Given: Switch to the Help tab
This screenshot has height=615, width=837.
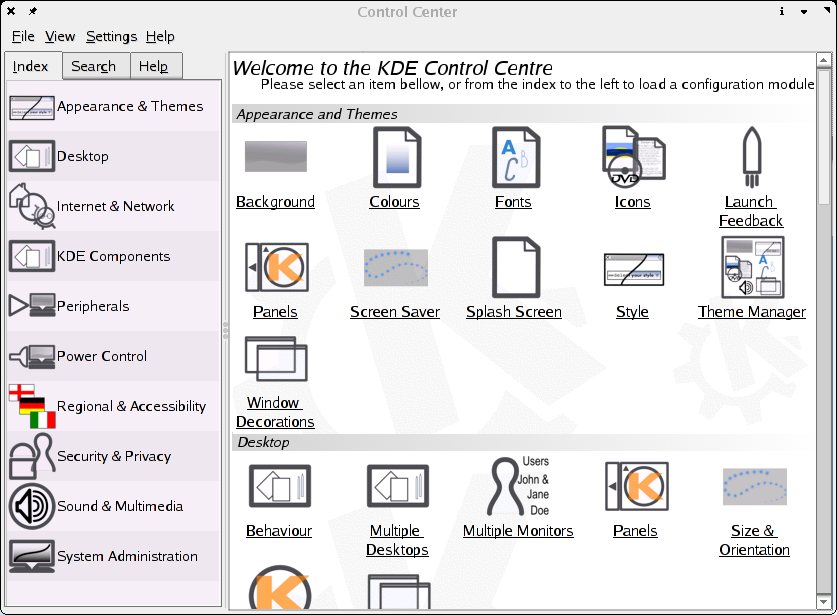Looking at the screenshot, I should pyautogui.click(x=156, y=66).
